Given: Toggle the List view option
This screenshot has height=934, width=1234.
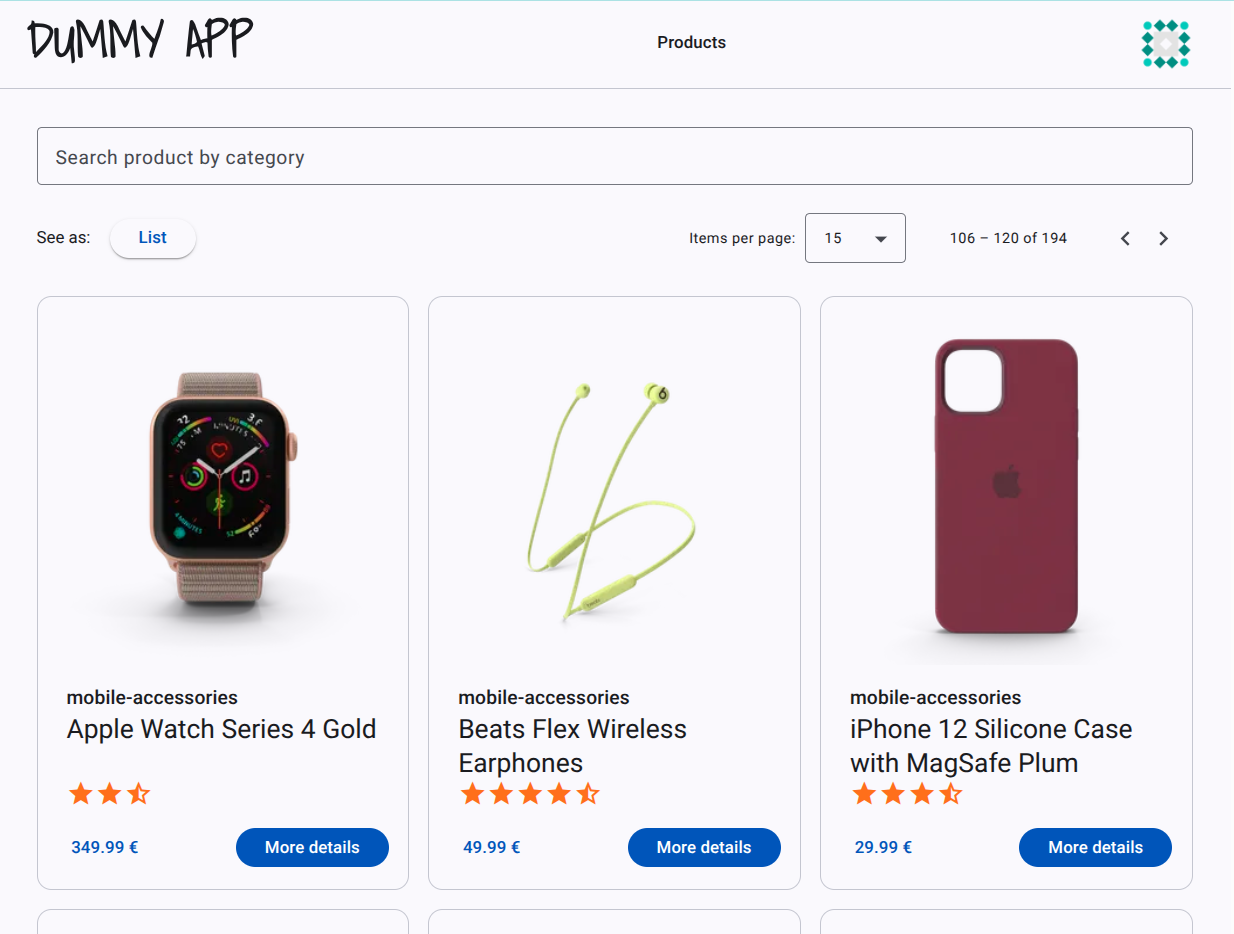Looking at the screenshot, I should pyautogui.click(x=153, y=238).
